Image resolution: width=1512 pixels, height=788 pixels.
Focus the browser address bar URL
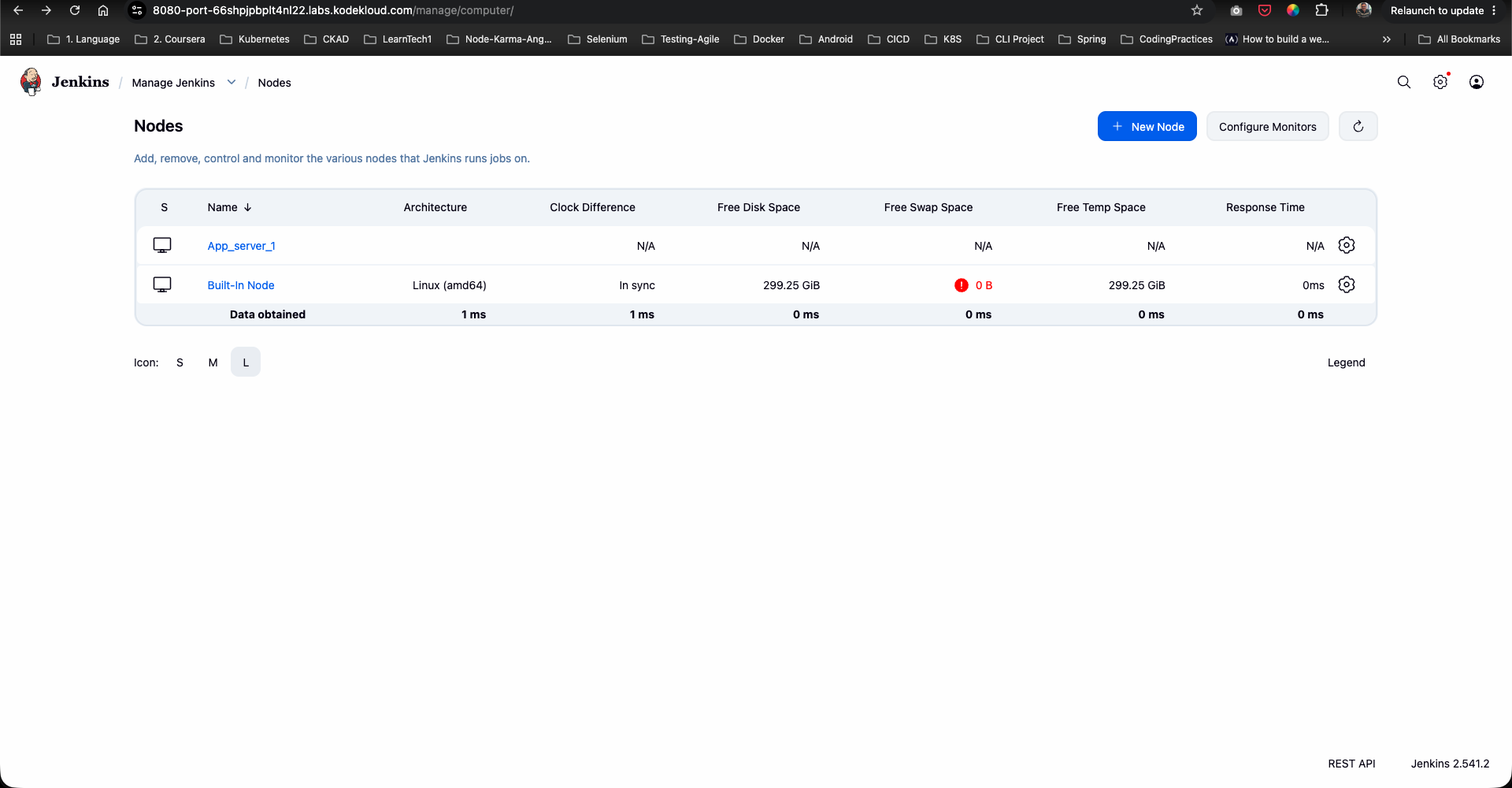point(333,10)
